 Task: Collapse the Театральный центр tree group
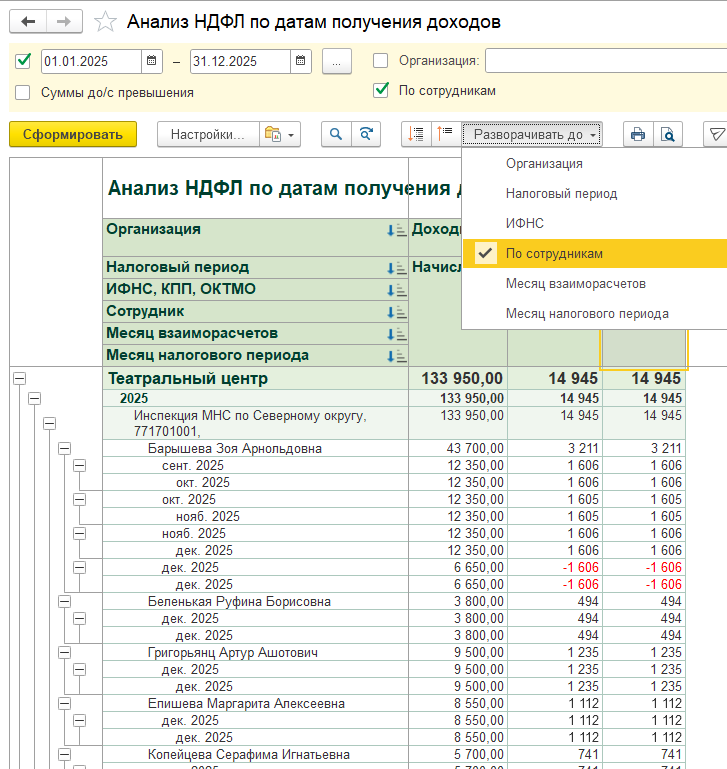[19, 379]
